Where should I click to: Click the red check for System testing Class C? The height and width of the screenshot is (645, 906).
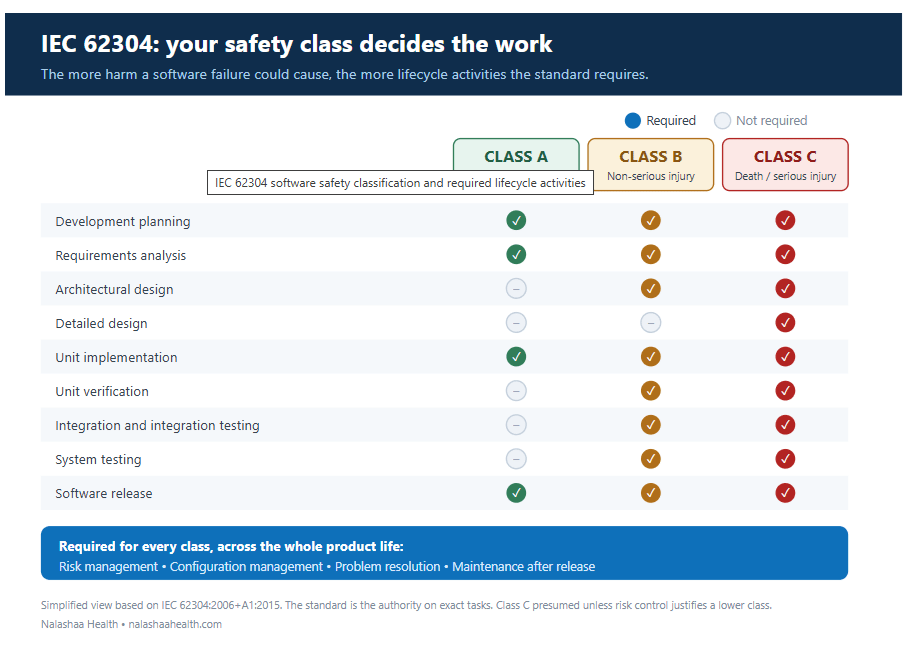(785, 459)
